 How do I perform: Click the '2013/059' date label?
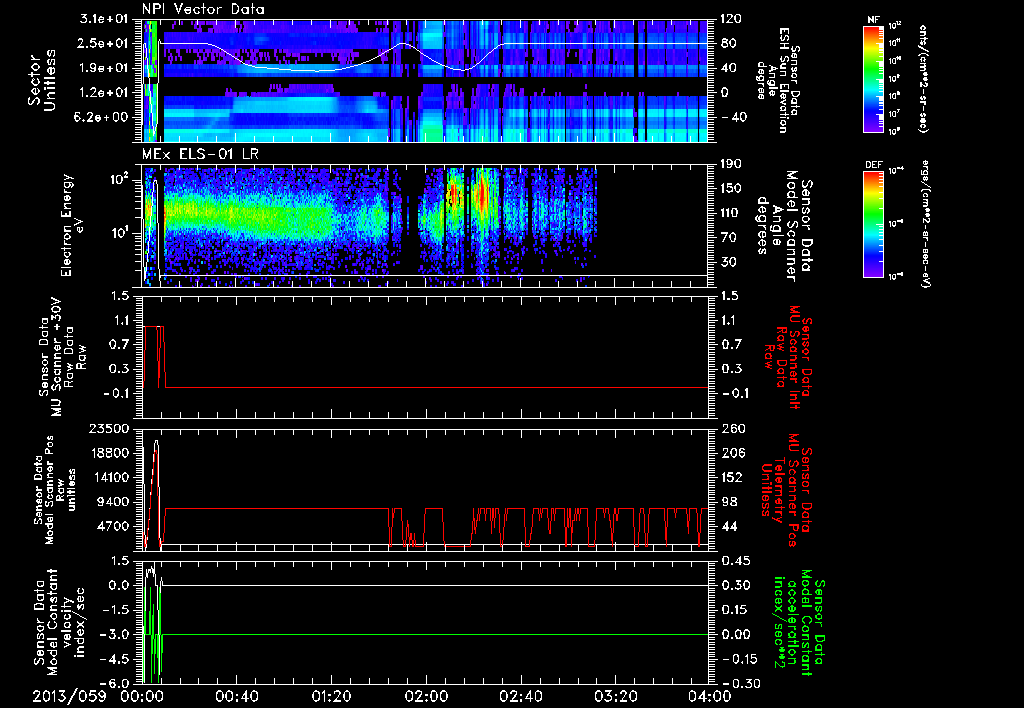coord(69,696)
